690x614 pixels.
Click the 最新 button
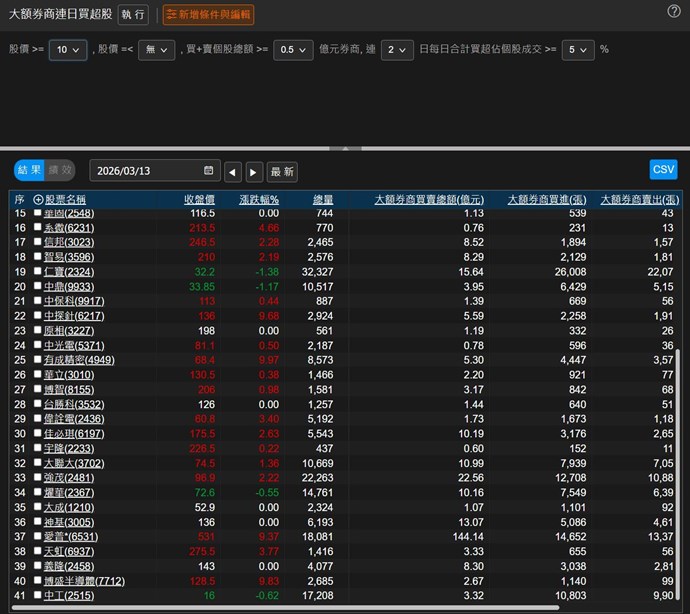click(x=282, y=172)
